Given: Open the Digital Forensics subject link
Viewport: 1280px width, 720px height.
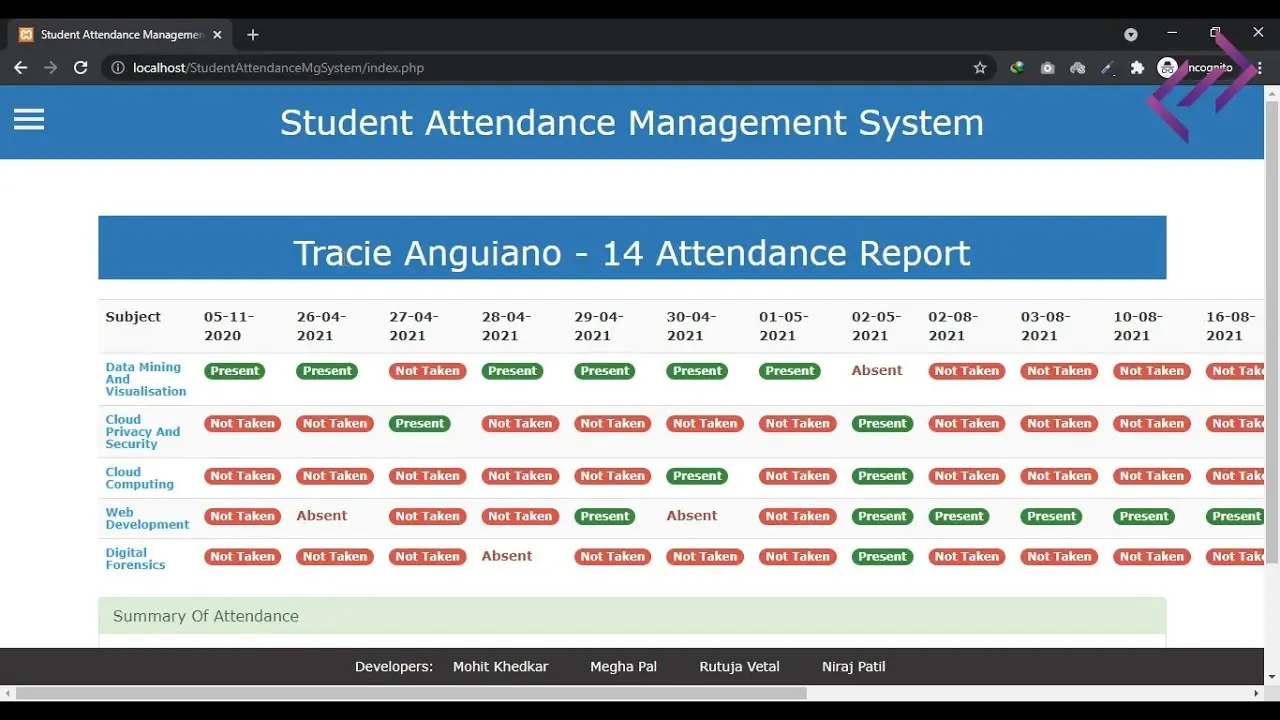Looking at the screenshot, I should [x=135, y=558].
